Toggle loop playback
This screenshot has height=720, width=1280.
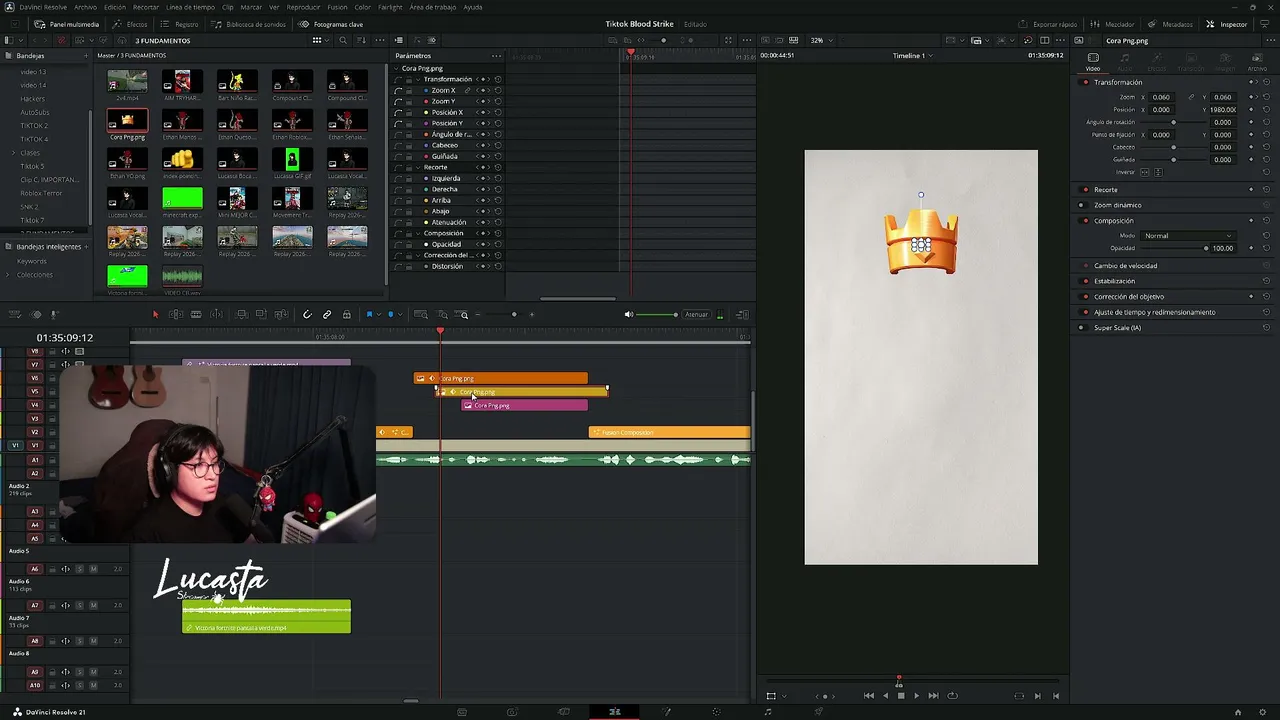click(952, 696)
